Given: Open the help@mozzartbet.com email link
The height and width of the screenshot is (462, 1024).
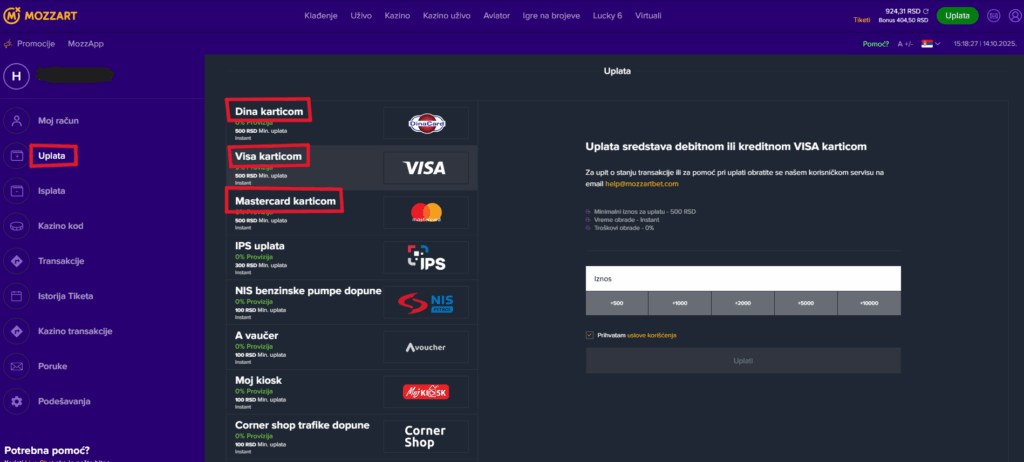Looking at the screenshot, I should point(642,184).
